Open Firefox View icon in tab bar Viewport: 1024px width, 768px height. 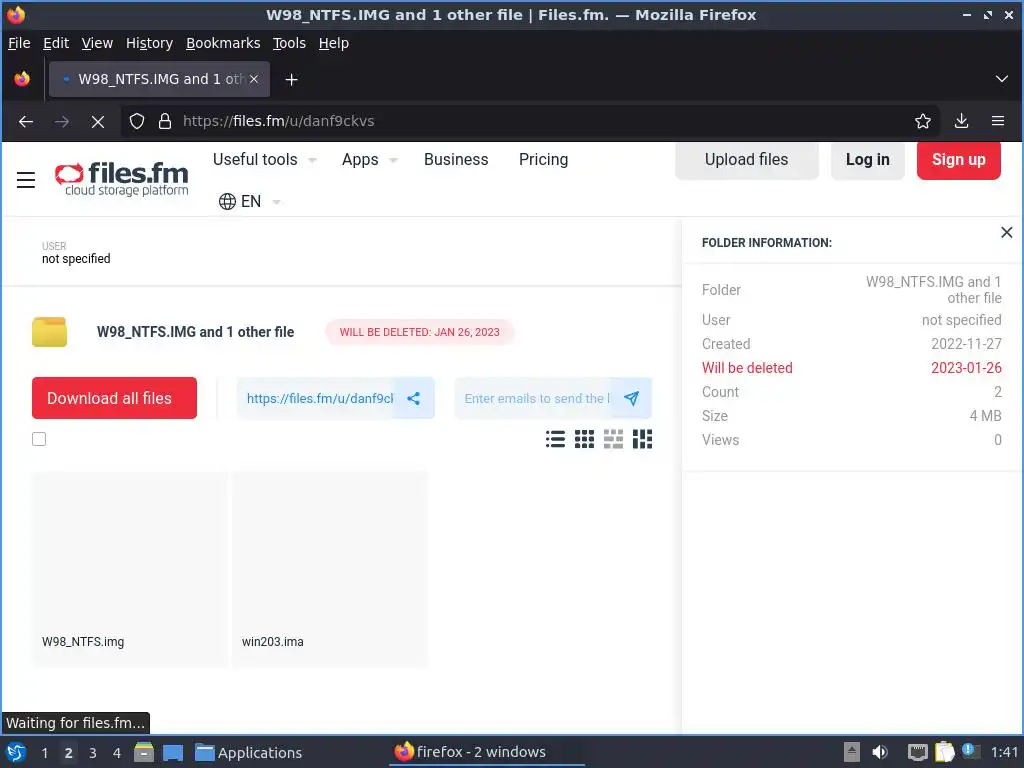[x=22, y=79]
